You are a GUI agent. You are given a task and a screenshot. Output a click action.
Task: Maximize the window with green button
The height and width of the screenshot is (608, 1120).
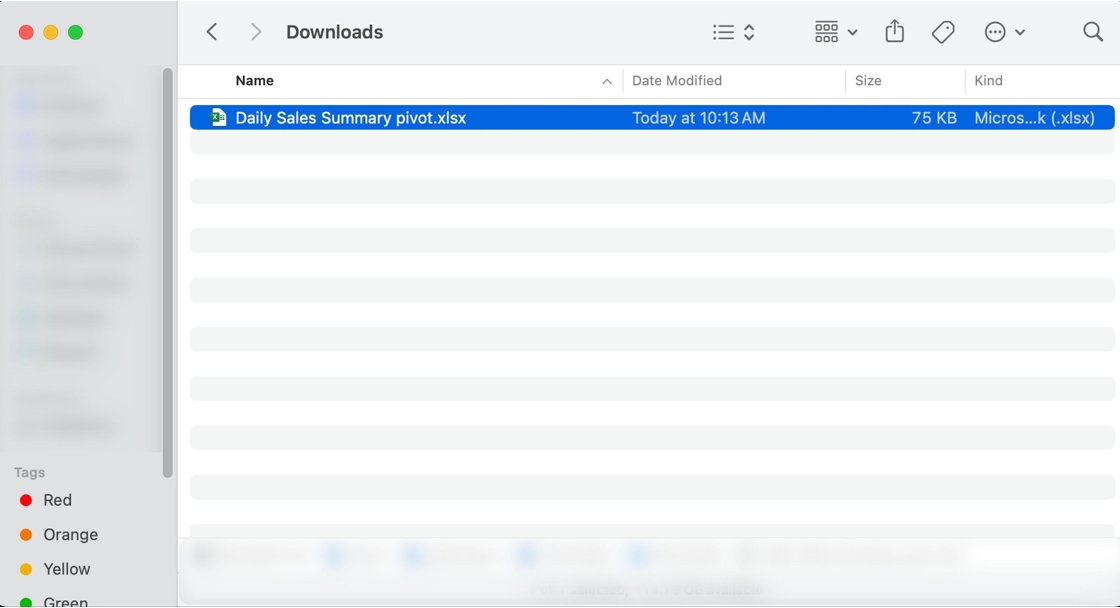coord(75,32)
